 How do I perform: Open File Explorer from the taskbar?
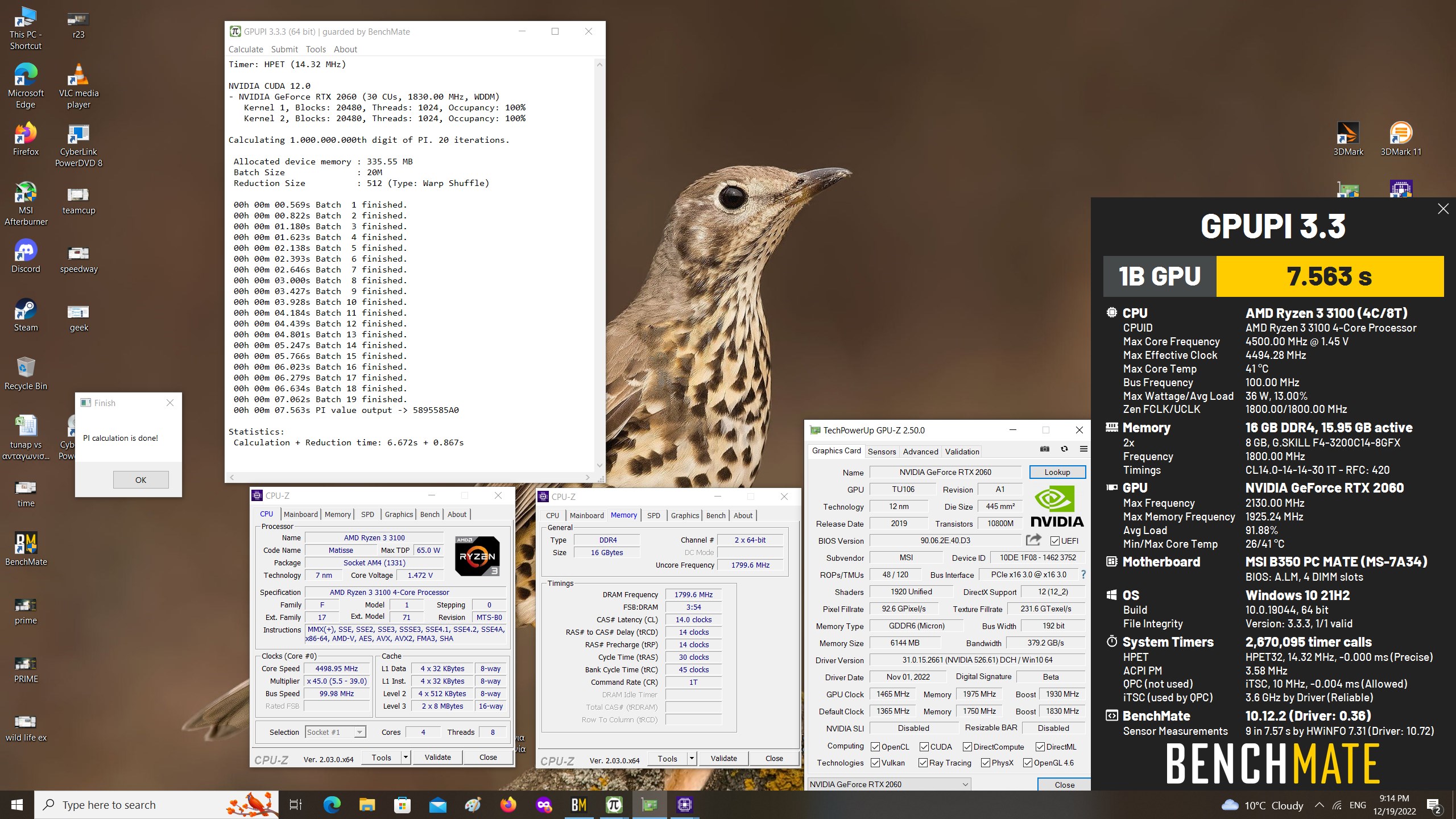pyautogui.click(x=367, y=805)
